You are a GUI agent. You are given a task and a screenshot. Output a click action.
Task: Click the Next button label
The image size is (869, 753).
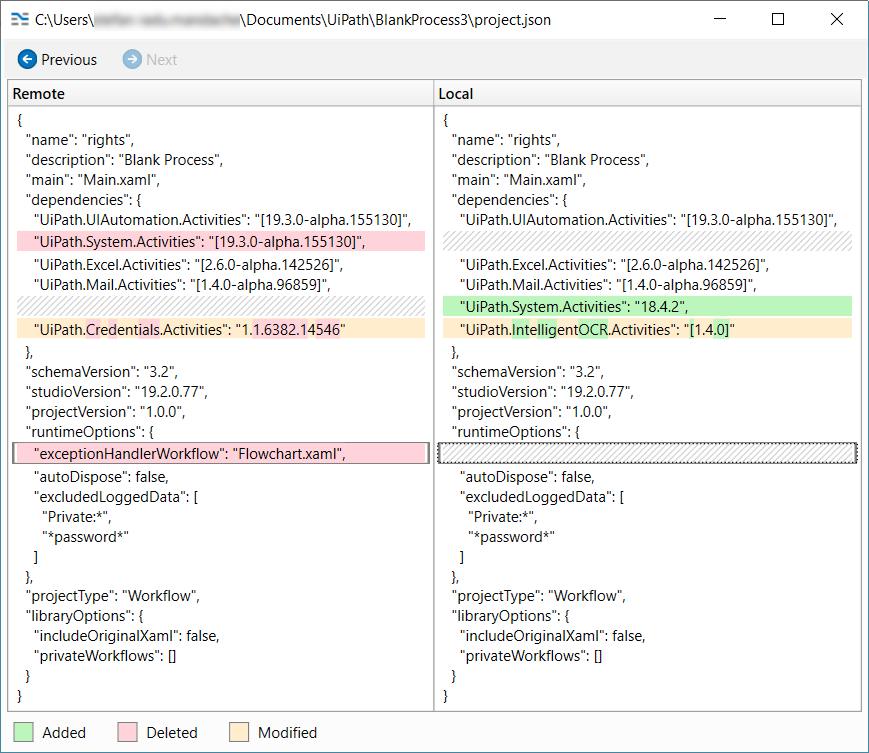pos(161,60)
